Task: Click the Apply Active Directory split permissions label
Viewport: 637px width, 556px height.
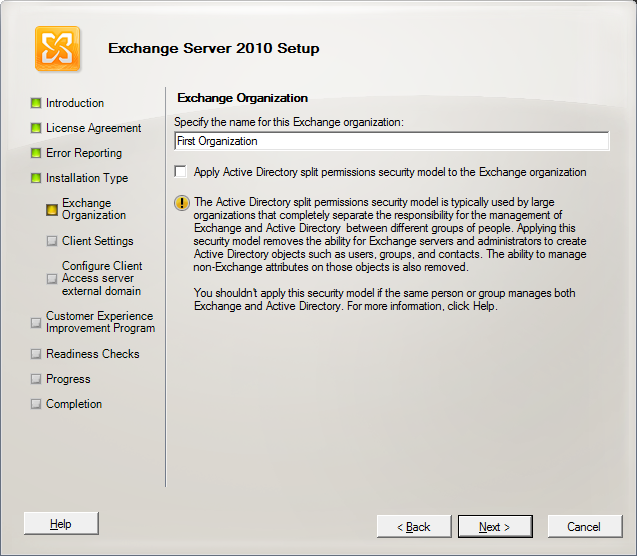Action: click(390, 172)
